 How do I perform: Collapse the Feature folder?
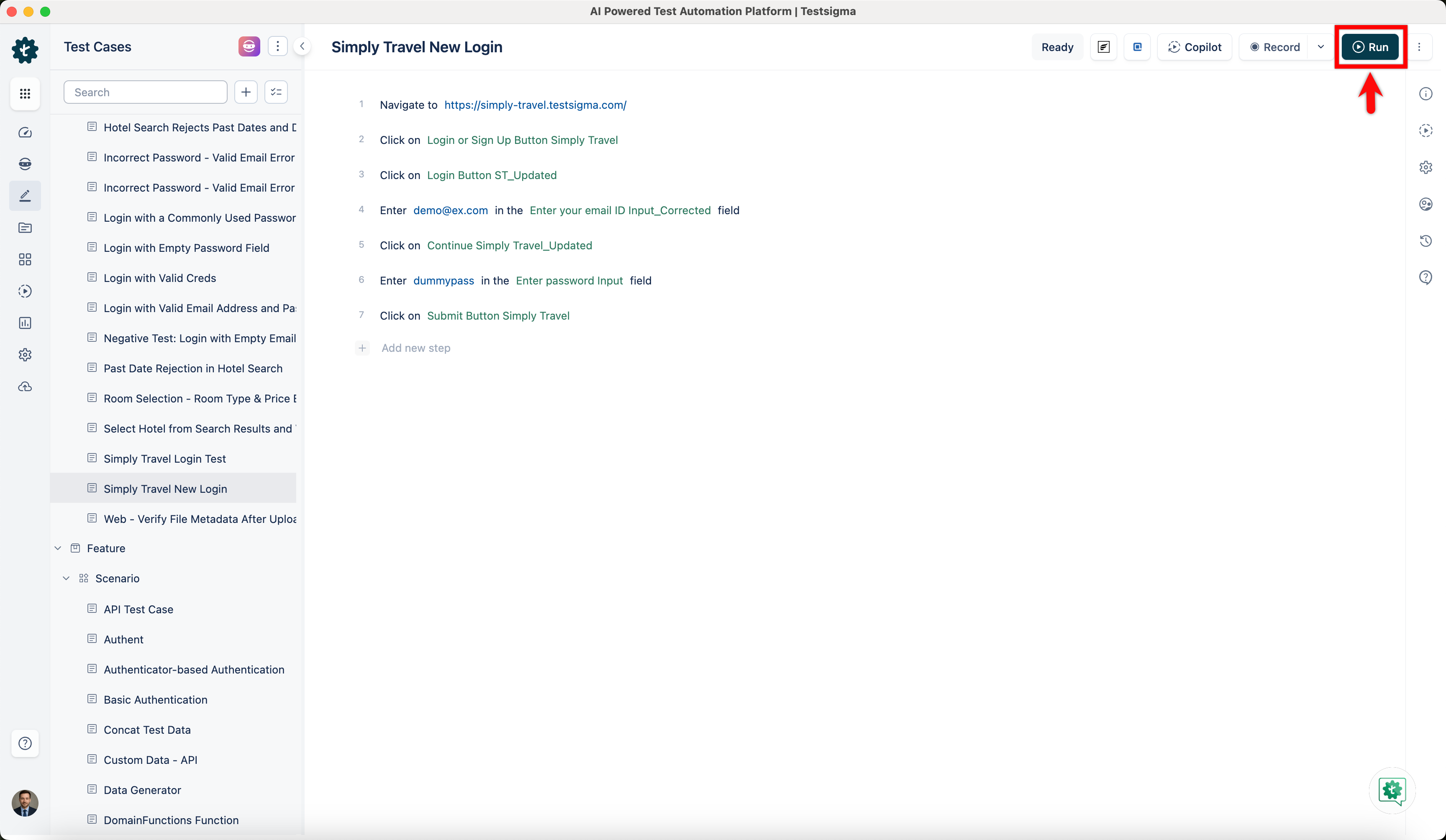pos(58,548)
